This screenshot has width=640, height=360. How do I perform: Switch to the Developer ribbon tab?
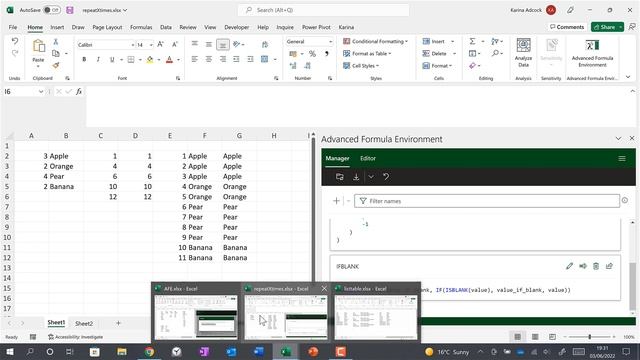point(236,27)
